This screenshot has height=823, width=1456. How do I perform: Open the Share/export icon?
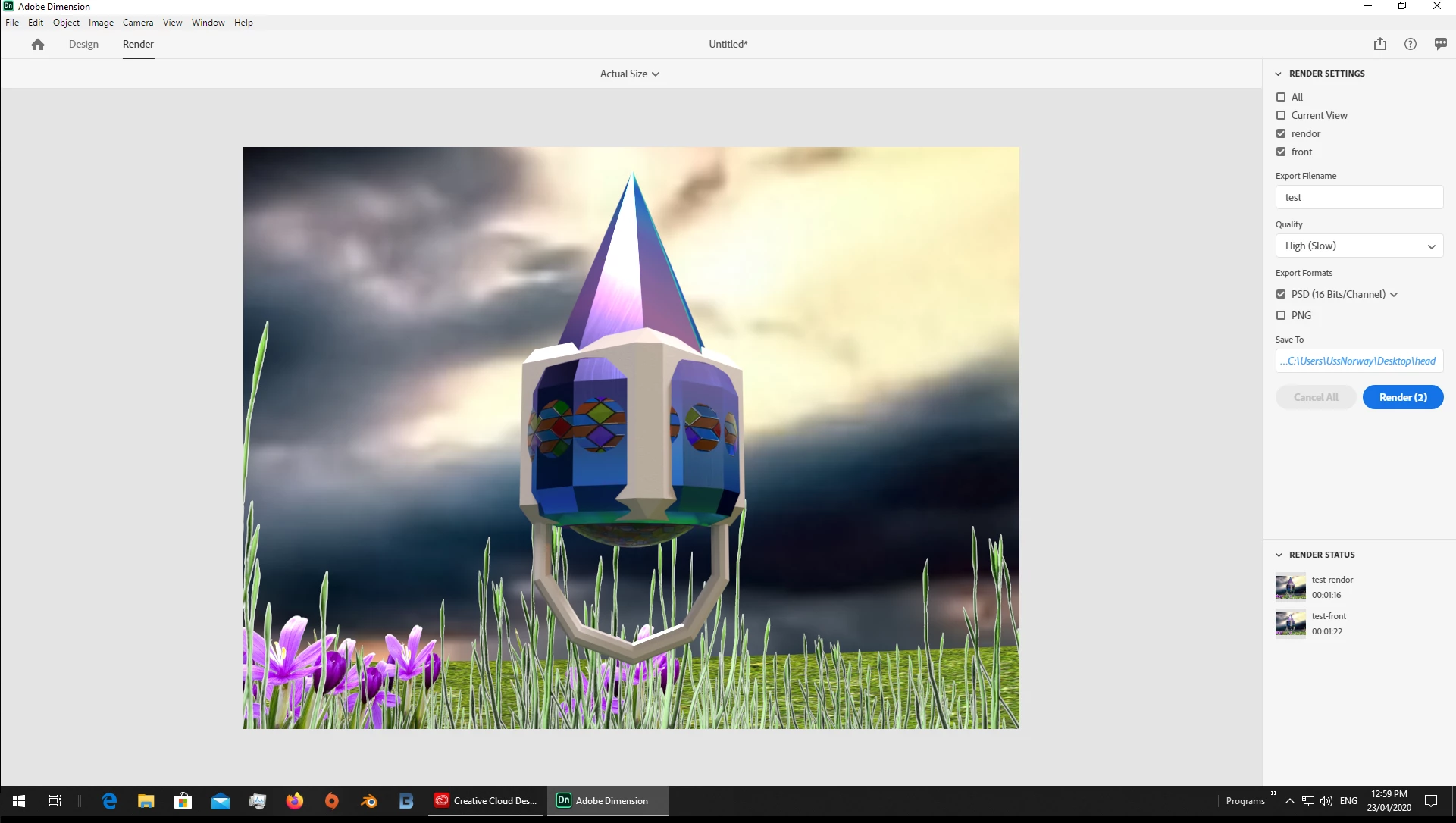(1379, 44)
